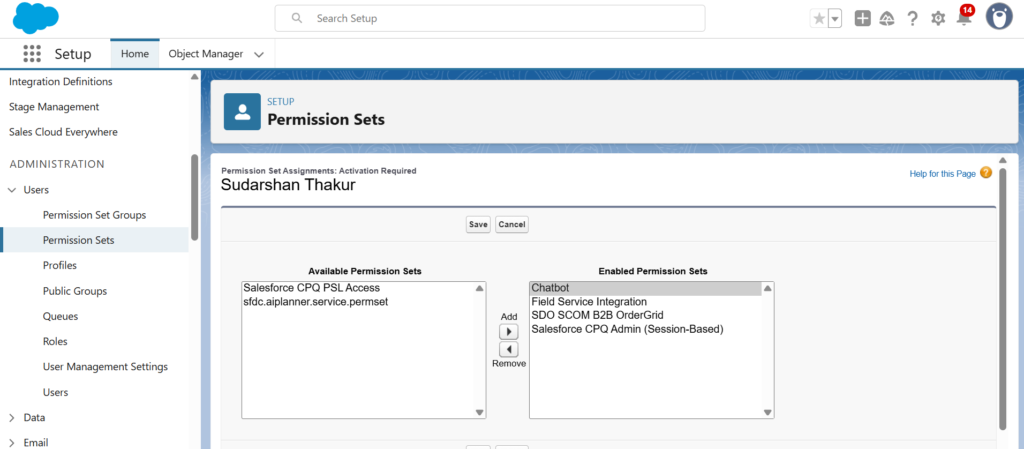Open the Favorites star icon
This screenshot has width=1024, height=449.
click(818, 19)
